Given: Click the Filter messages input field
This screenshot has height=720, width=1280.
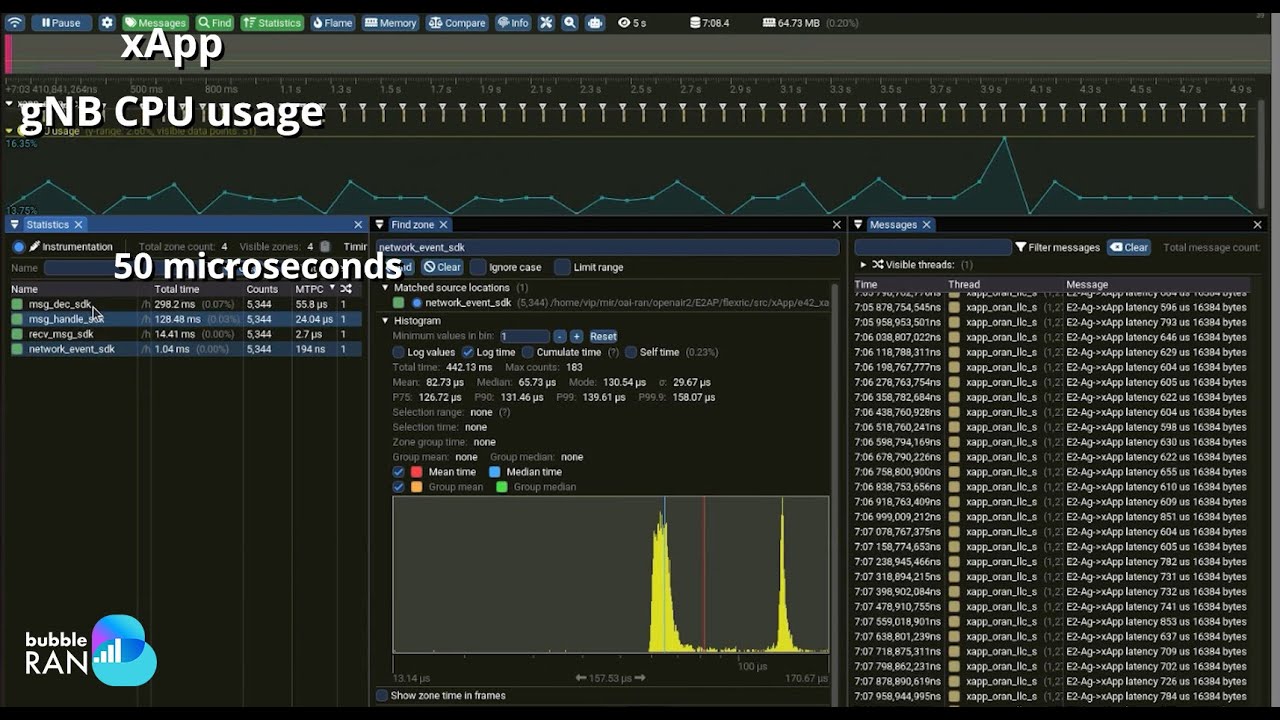Looking at the screenshot, I should pos(933,247).
